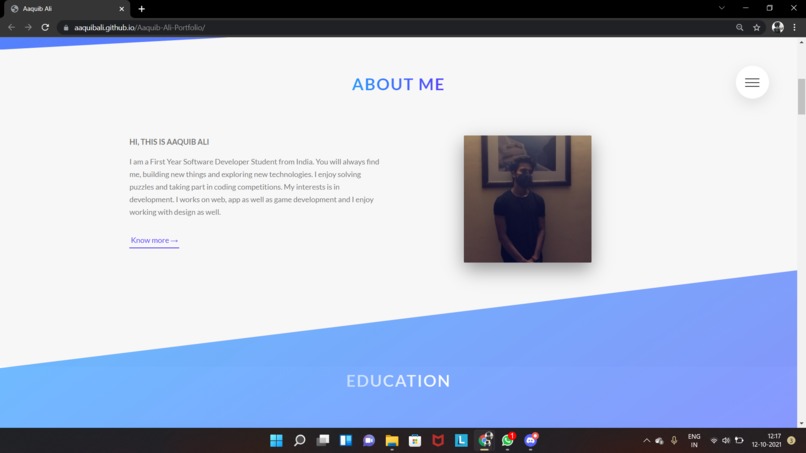Click the HI, THIS IS AAQUIB ALI text
The height and width of the screenshot is (453, 806).
coord(169,142)
